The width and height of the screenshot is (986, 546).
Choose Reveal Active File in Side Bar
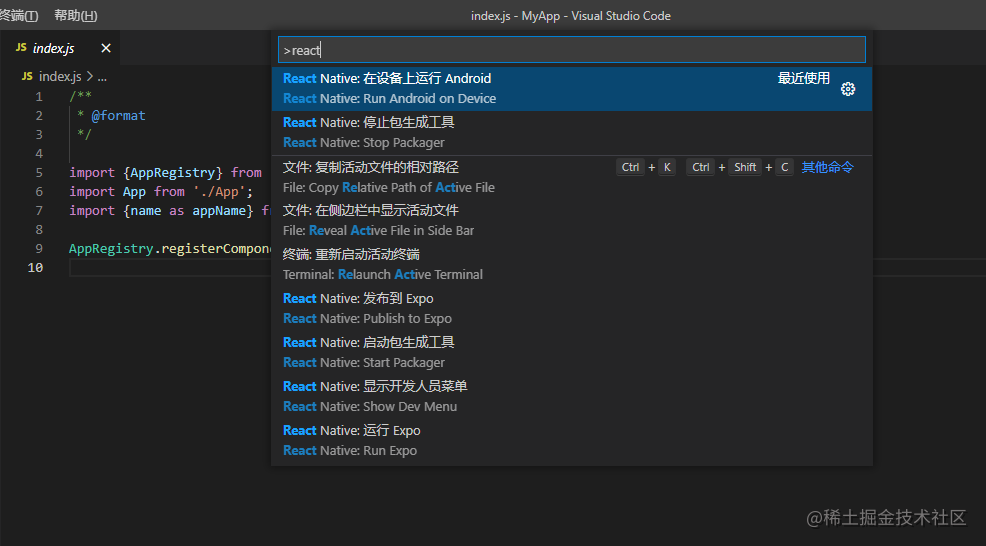click(572, 221)
